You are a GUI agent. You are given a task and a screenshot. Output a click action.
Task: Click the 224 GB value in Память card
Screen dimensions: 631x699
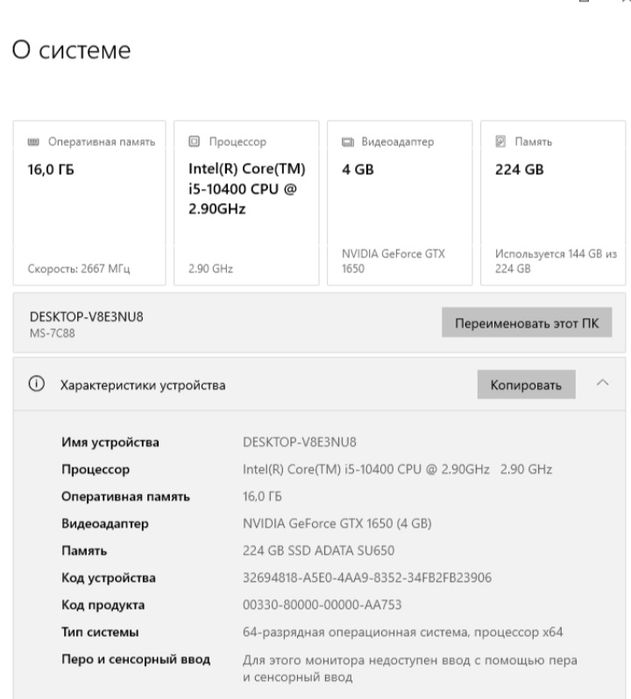point(519,170)
